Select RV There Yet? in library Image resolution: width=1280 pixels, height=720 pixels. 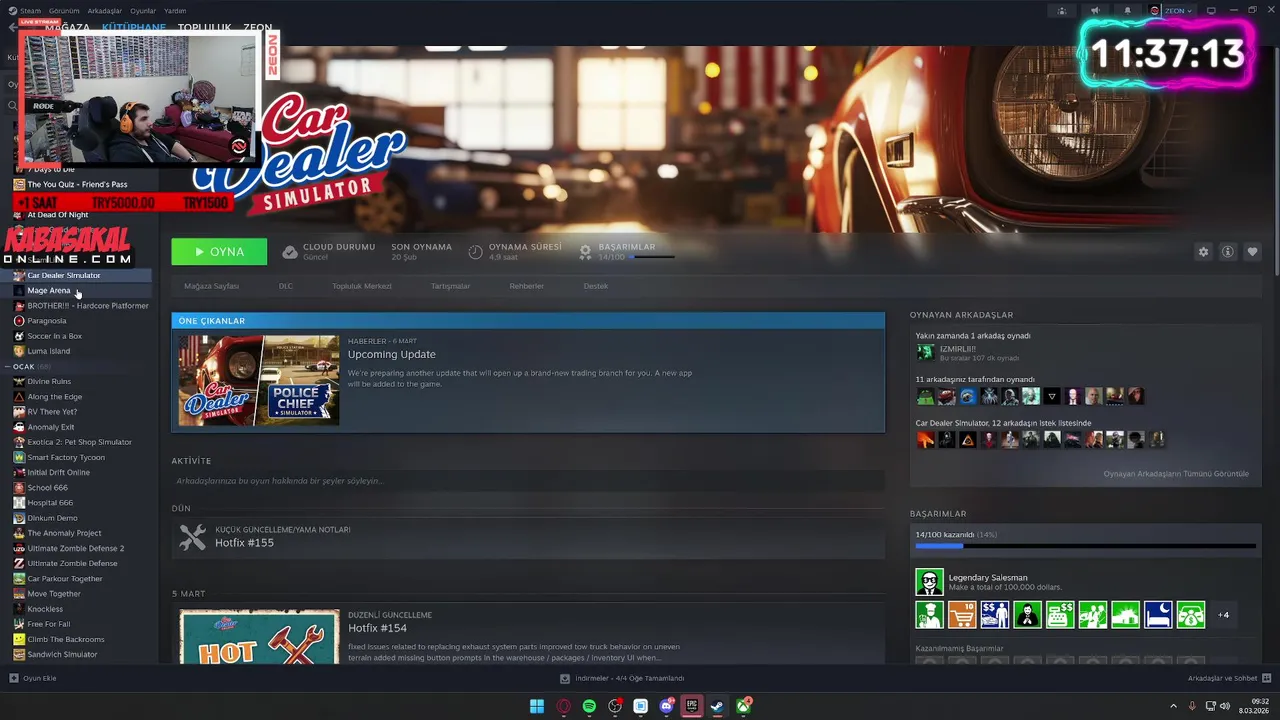click(x=52, y=412)
